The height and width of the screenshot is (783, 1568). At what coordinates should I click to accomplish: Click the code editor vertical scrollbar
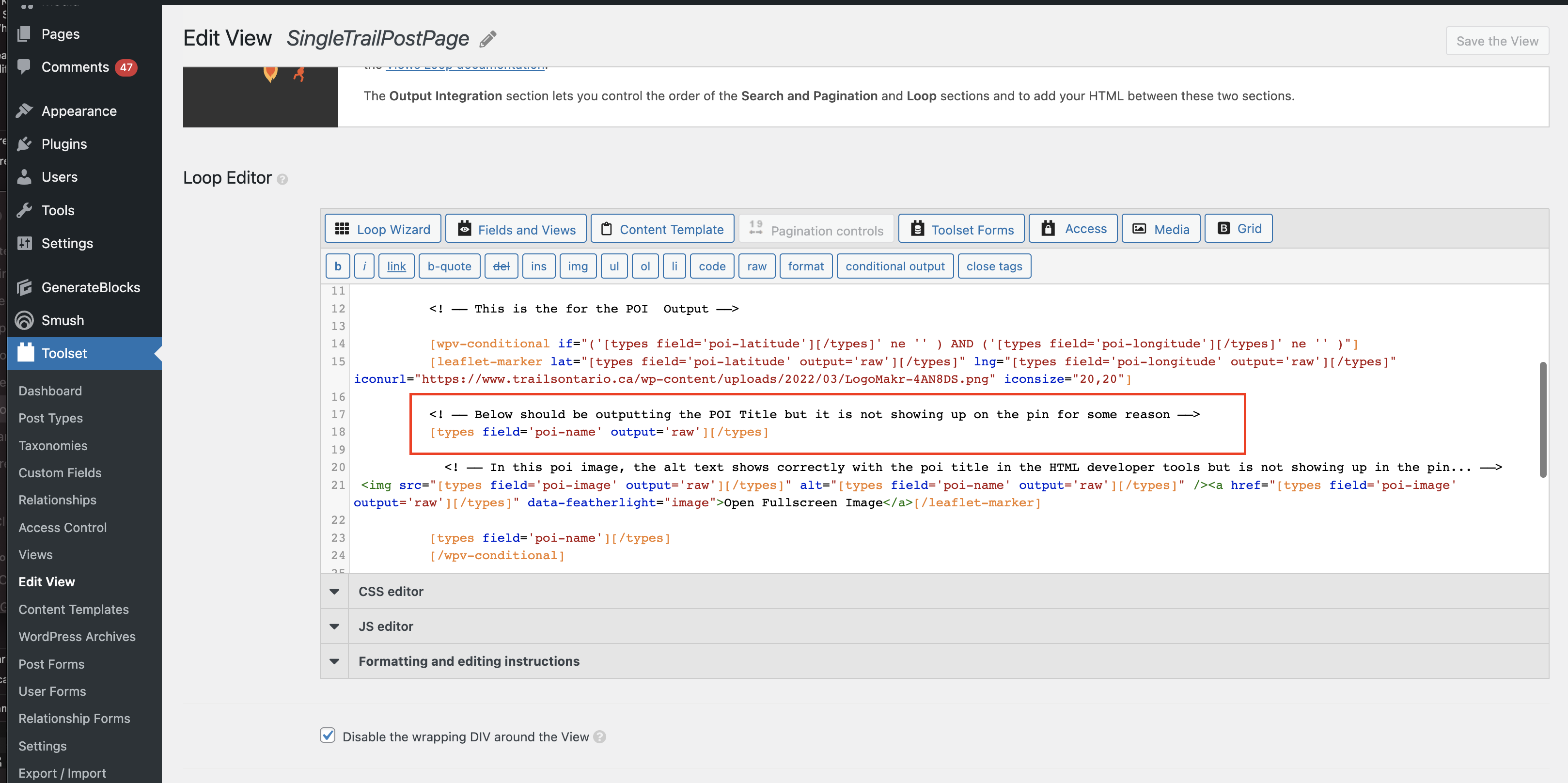click(1542, 420)
